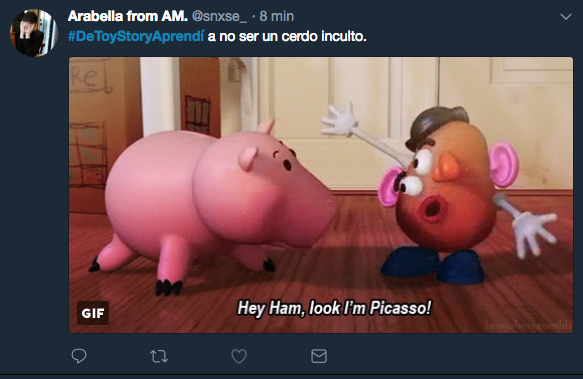Reply to the tweet via speech bubble icon
The height and width of the screenshot is (379, 583).
tap(79, 356)
